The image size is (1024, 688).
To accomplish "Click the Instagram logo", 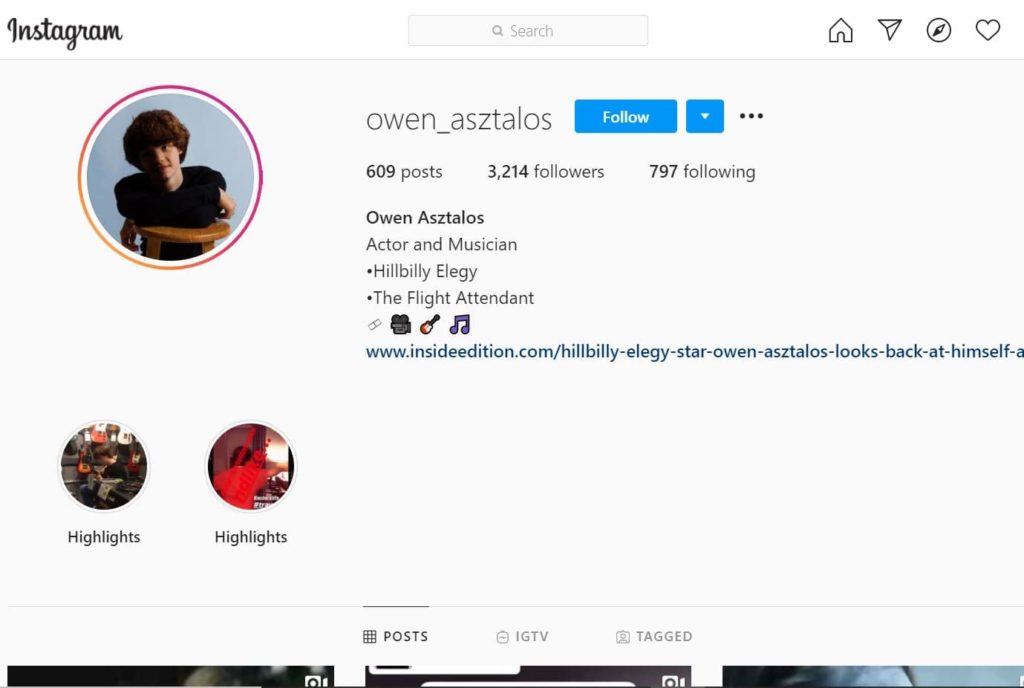I will click(65, 31).
